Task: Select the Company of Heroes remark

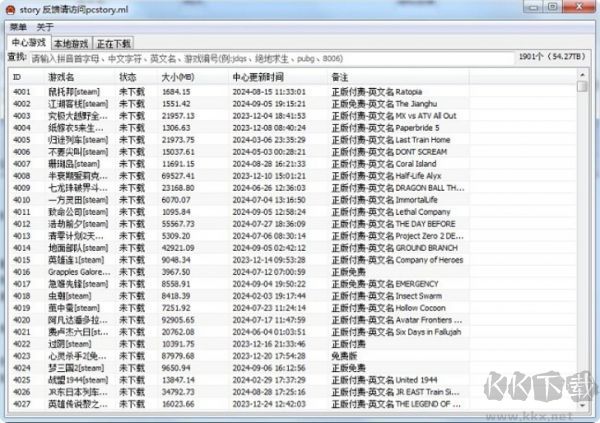Action: (397, 260)
